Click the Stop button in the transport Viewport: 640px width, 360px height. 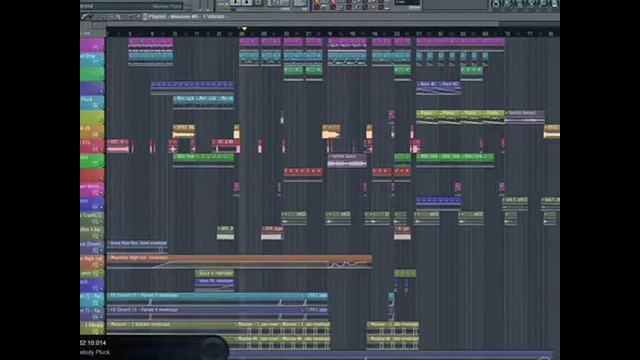point(247,2)
